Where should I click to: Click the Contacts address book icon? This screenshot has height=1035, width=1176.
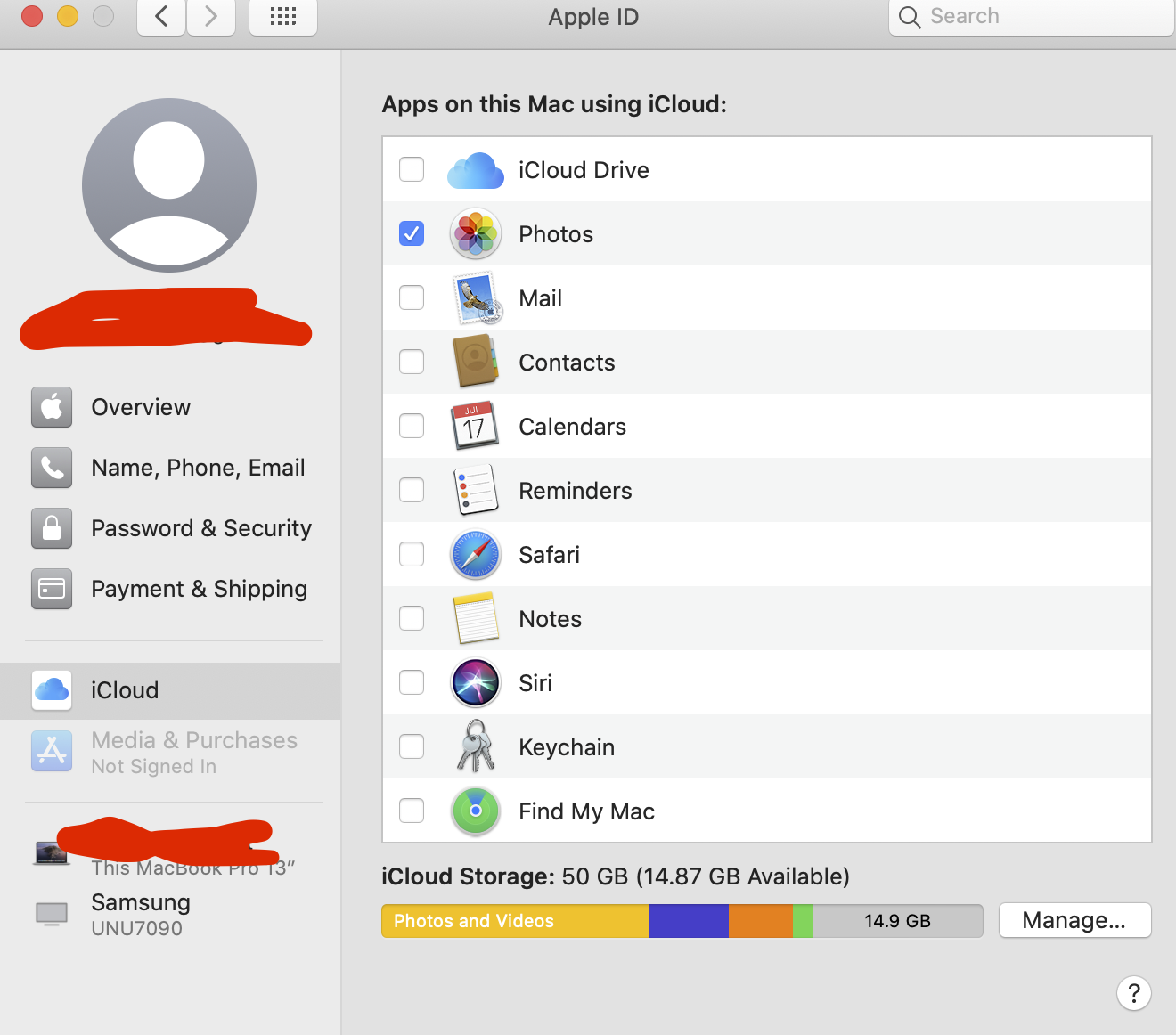pyautogui.click(x=476, y=362)
